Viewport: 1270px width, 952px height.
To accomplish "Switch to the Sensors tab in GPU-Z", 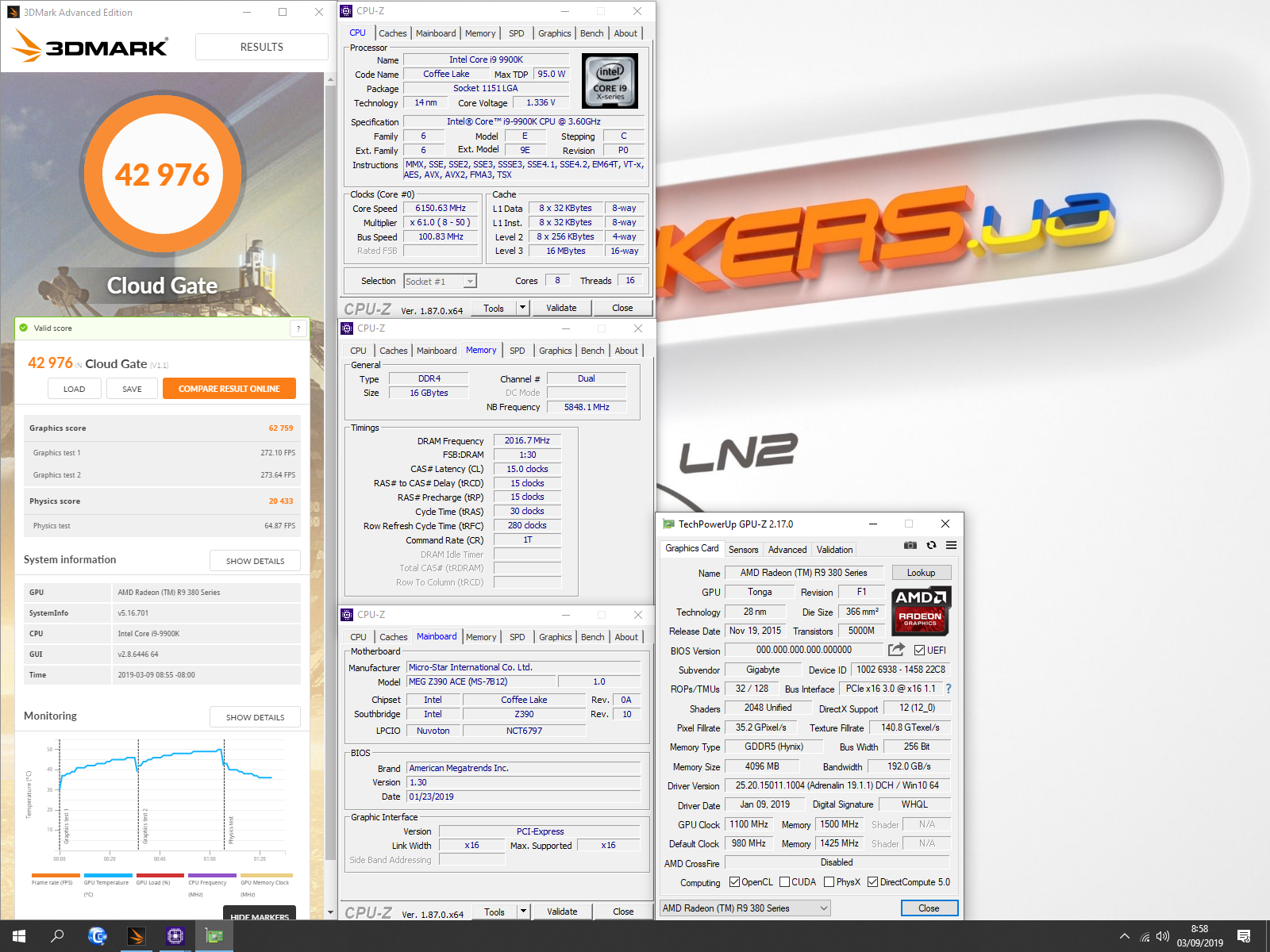I will point(744,549).
